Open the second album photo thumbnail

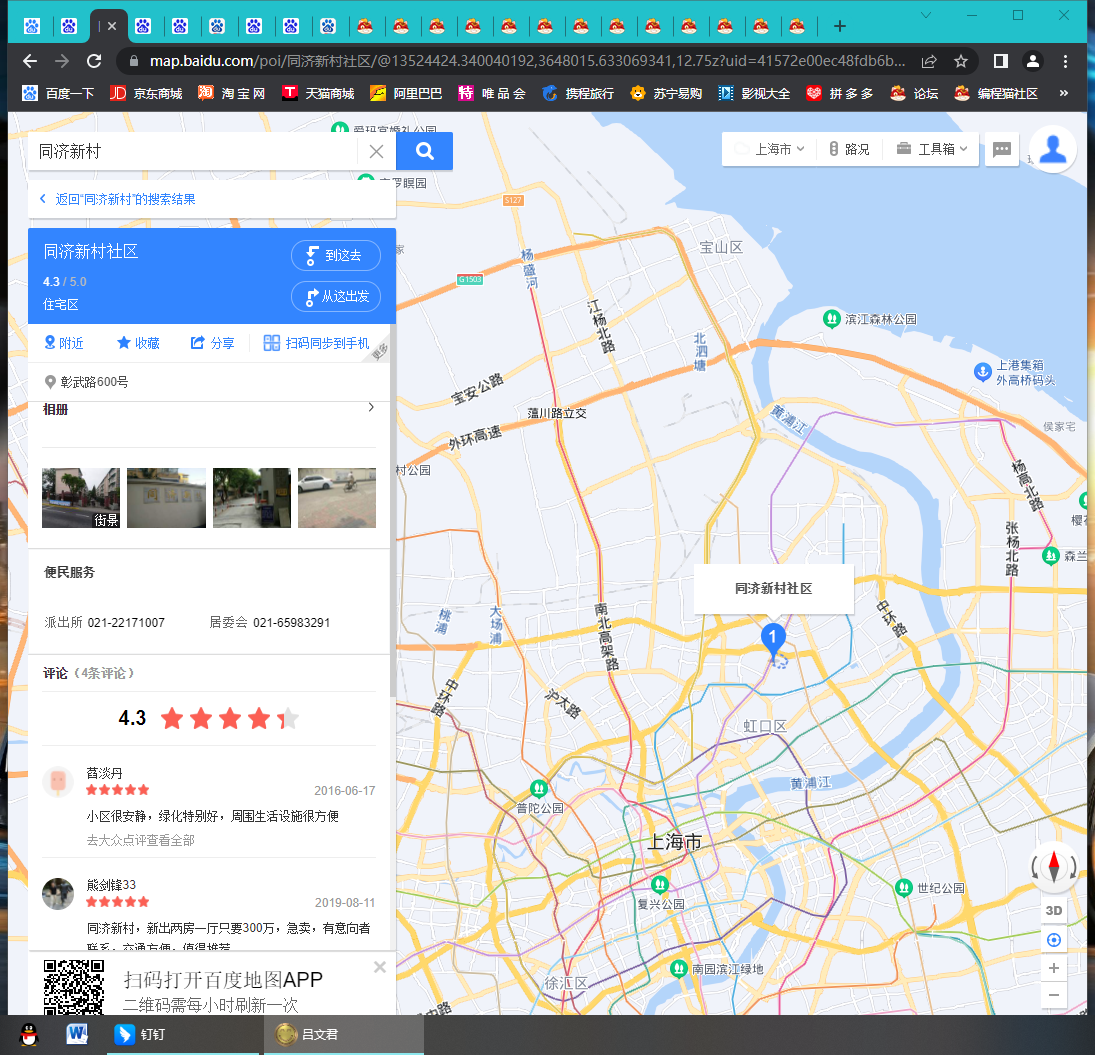click(x=166, y=498)
